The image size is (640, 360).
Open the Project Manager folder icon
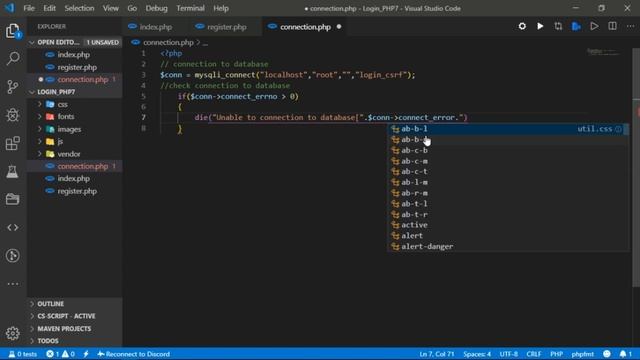13,199
